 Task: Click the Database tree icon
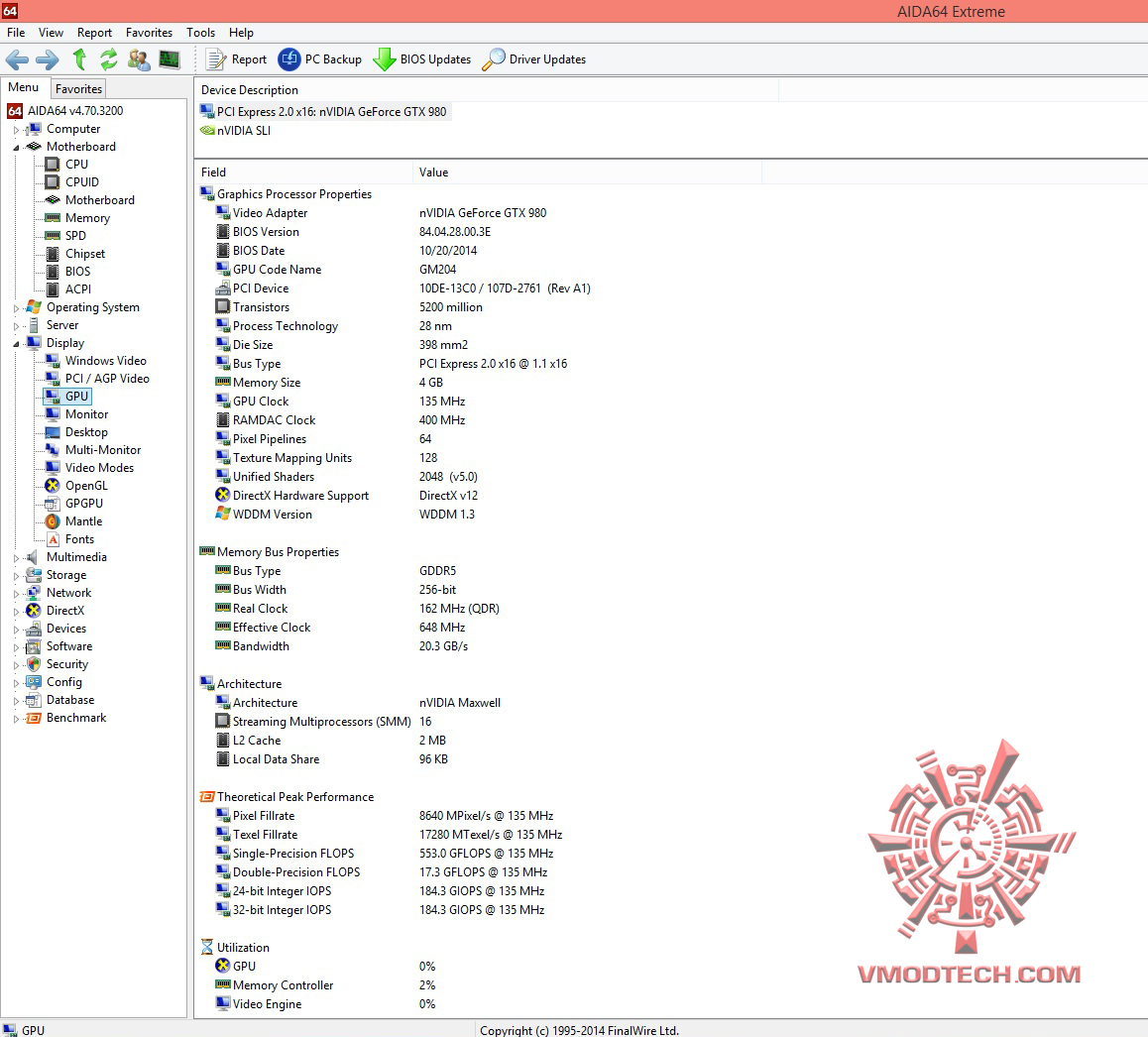point(34,700)
